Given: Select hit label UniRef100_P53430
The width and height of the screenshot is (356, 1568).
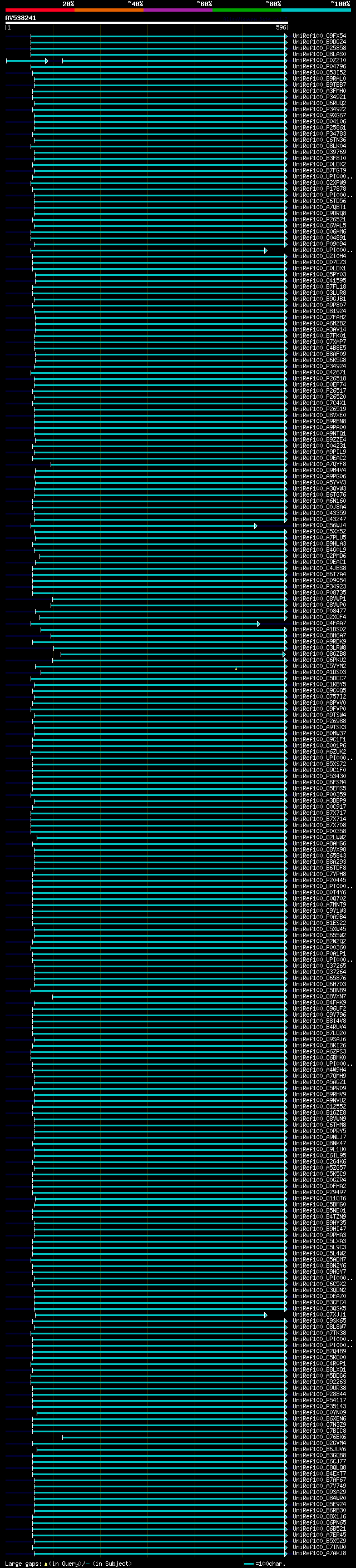Looking at the screenshot, I should pyautogui.click(x=319, y=776).
